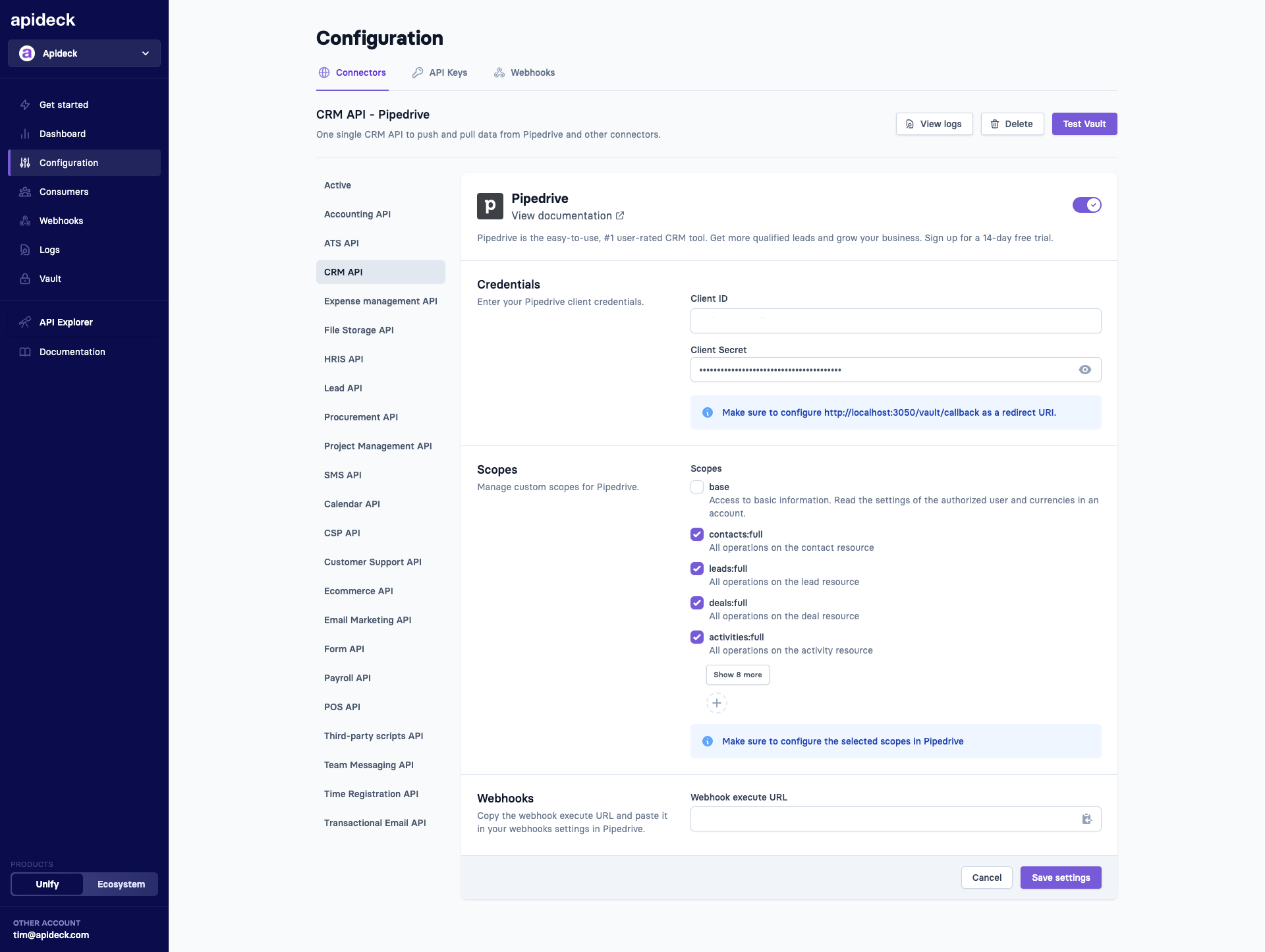
Task: Click the Pipedrive logo icon
Action: (490, 206)
